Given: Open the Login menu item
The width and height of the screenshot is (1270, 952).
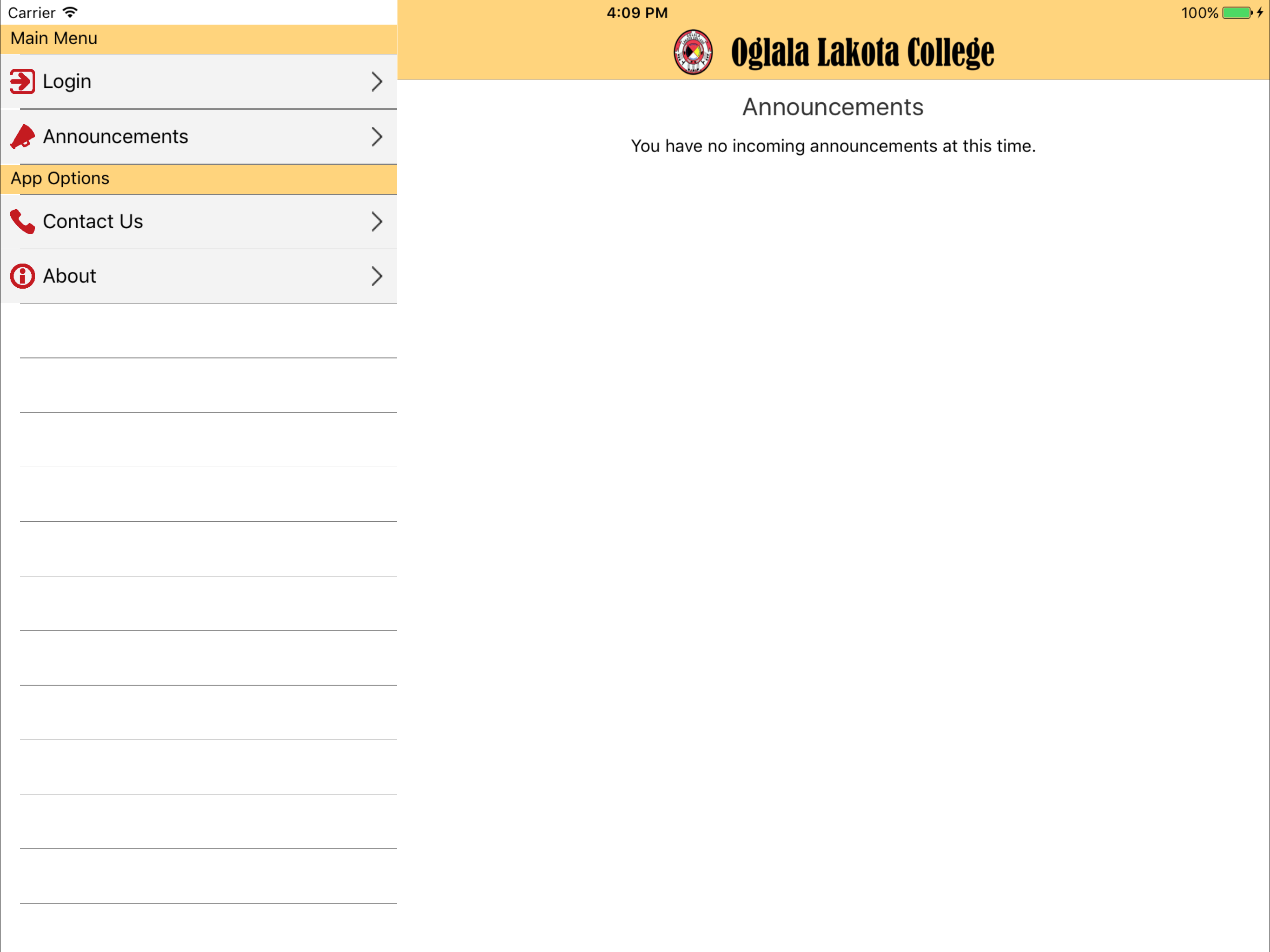Looking at the screenshot, I should click(x=198, y=81).
